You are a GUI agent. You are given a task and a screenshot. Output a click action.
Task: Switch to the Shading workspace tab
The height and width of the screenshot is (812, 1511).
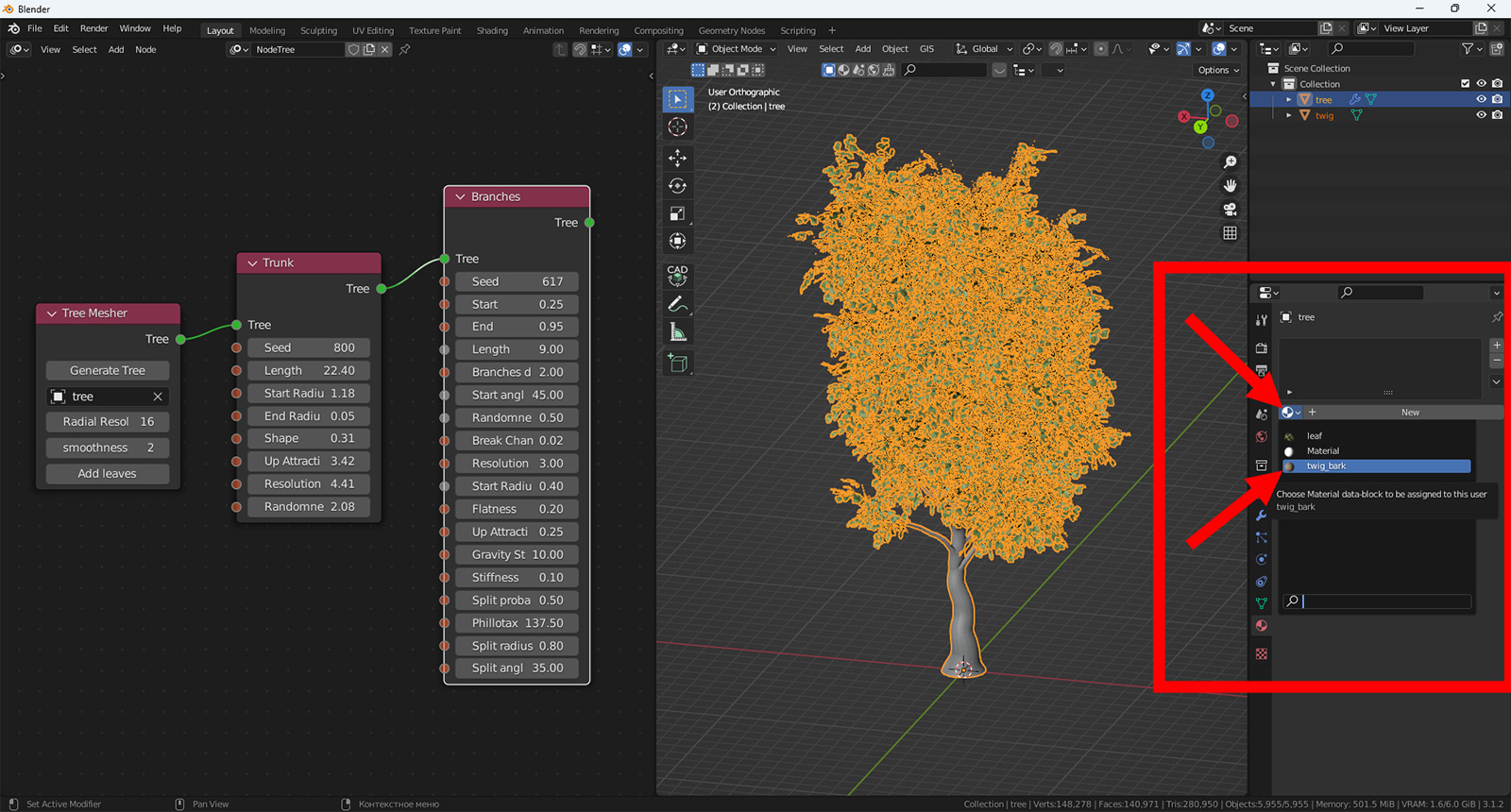pos(491,30)
